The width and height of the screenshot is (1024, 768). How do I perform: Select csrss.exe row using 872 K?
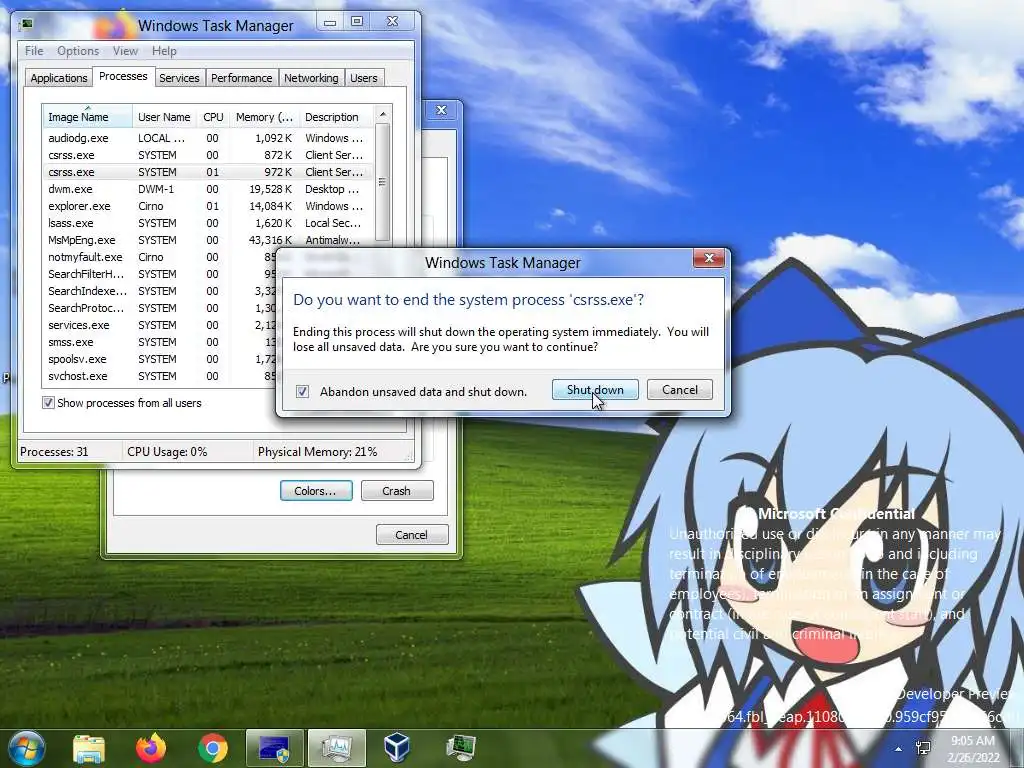[x=208, y=155]
